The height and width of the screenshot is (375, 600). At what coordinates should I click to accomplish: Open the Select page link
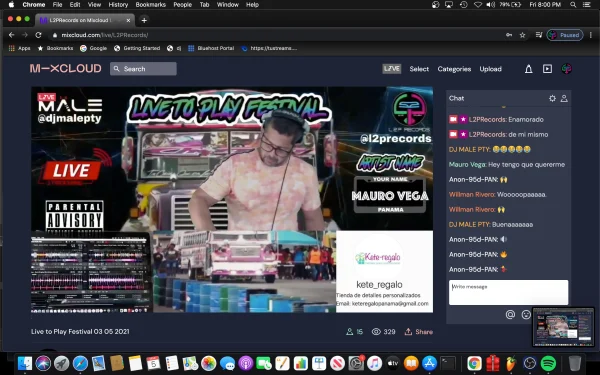[x=419, y=69]
